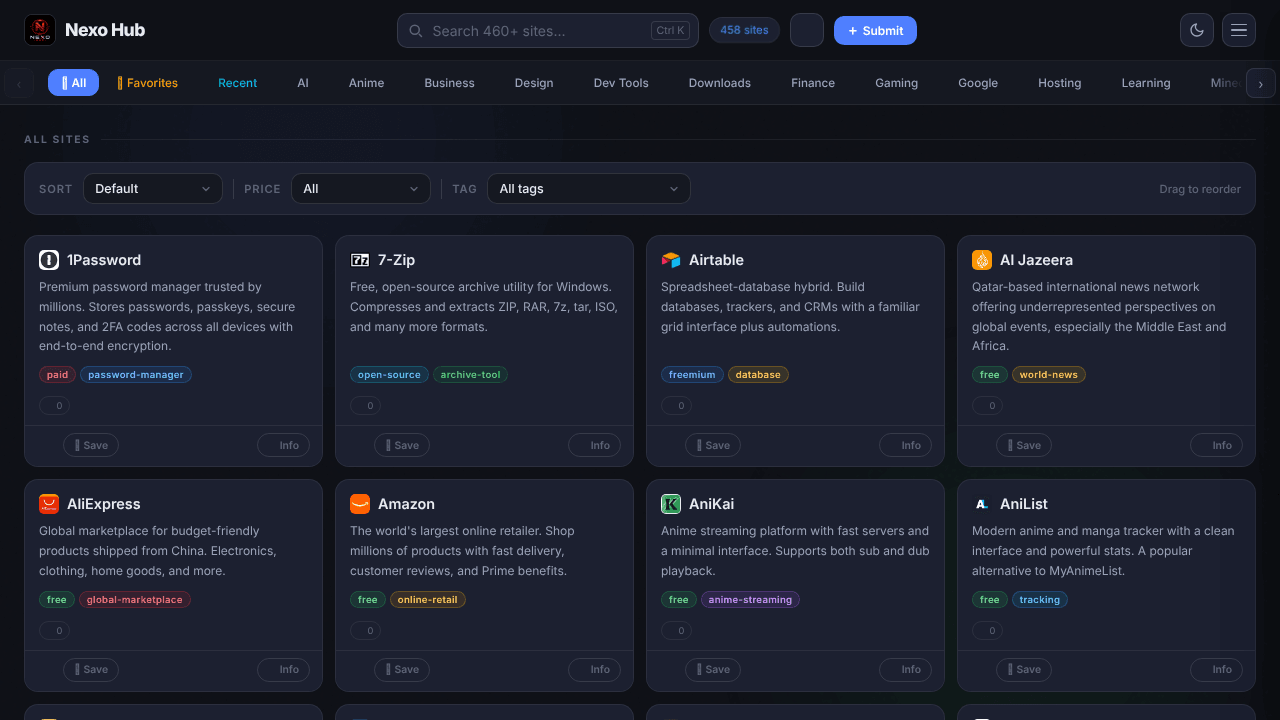Open the Sort Default dropdown
Image resolution: width=1280 pixels, height=720 pixels.
pos(153,189)
